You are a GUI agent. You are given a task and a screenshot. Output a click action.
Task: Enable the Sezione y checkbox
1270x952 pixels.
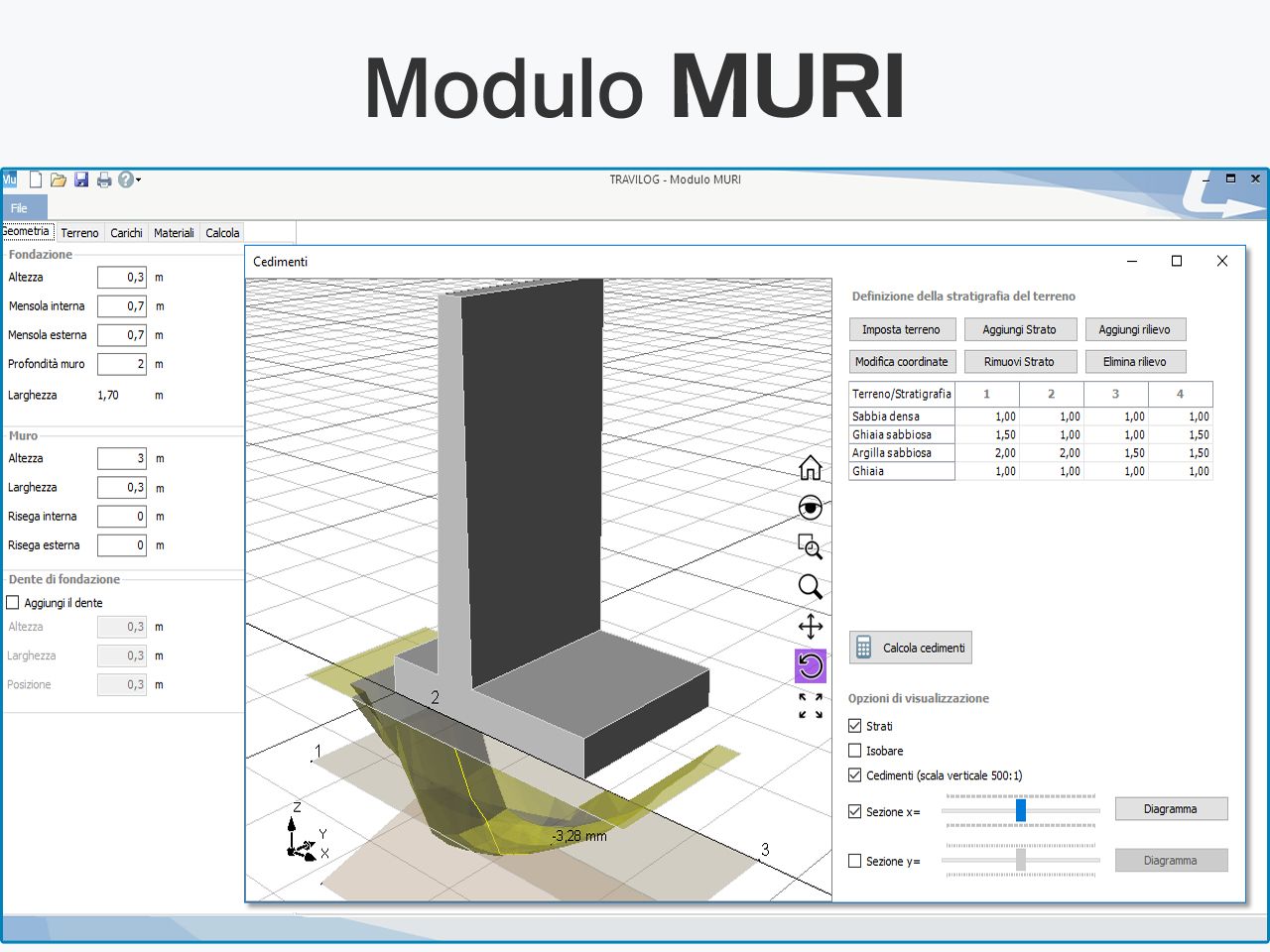pyautogui.click(x=854, y=861)
